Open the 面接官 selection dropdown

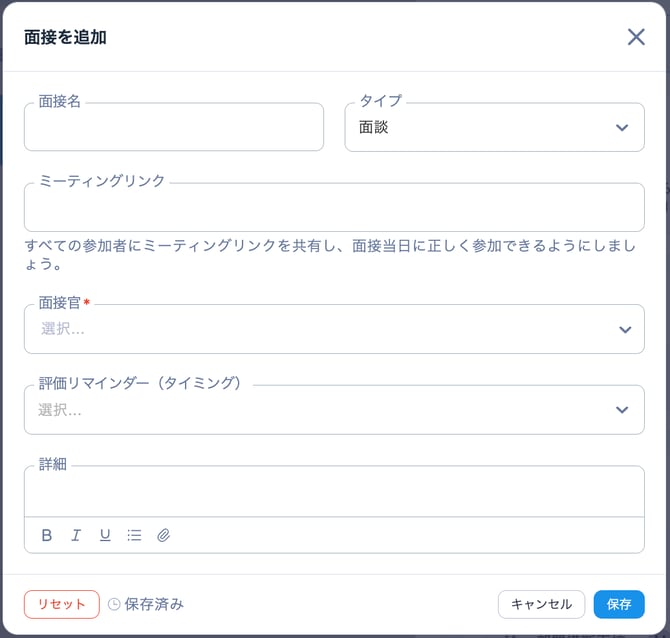point(320,329)
